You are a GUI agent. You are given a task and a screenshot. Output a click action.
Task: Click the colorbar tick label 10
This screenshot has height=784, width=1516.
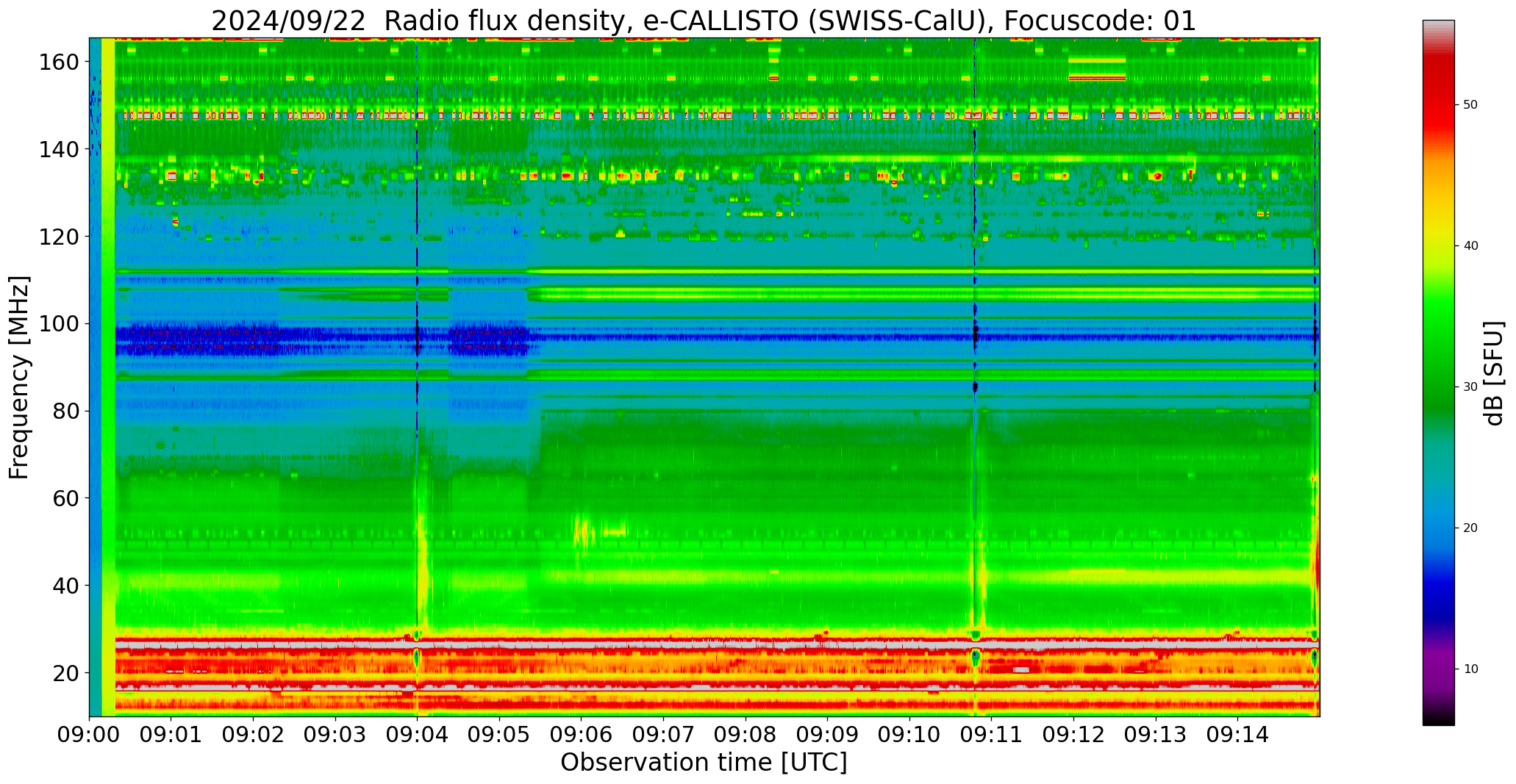pos(1471,669)
